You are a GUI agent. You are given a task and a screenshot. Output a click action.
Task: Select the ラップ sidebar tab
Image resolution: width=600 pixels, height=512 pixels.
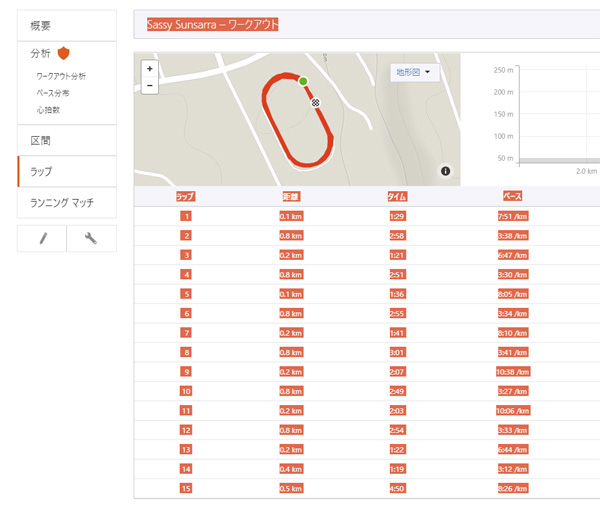[66, 171]
